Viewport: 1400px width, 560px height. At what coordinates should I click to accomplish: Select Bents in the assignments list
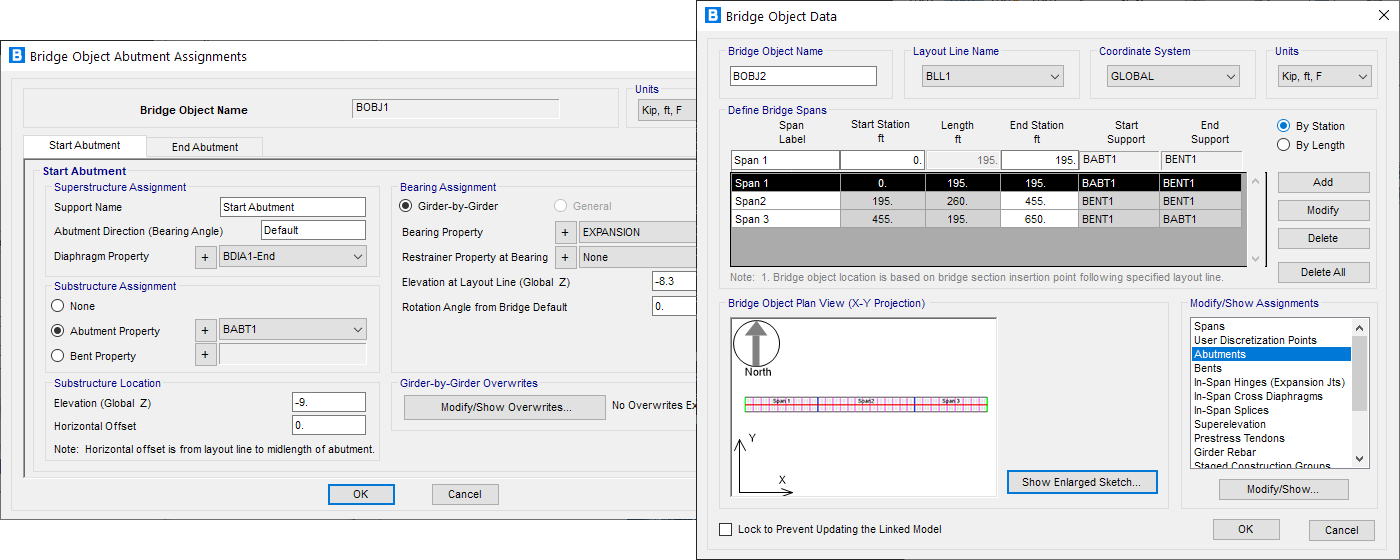pyautogui.click(x=1208, y=368)
